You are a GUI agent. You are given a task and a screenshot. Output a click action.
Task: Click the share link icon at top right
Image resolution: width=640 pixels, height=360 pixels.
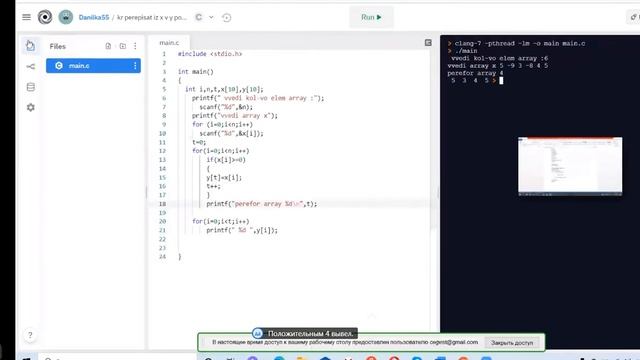click(x=634, y=17)
